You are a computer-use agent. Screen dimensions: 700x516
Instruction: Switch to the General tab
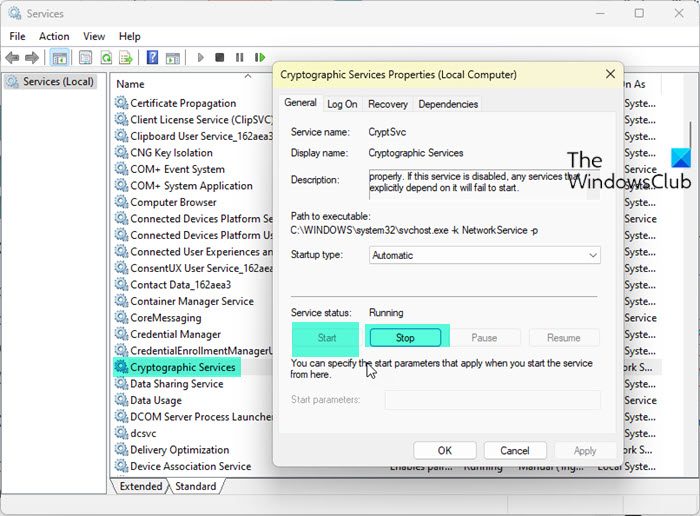pyautogui.click(x=300, y=103)
